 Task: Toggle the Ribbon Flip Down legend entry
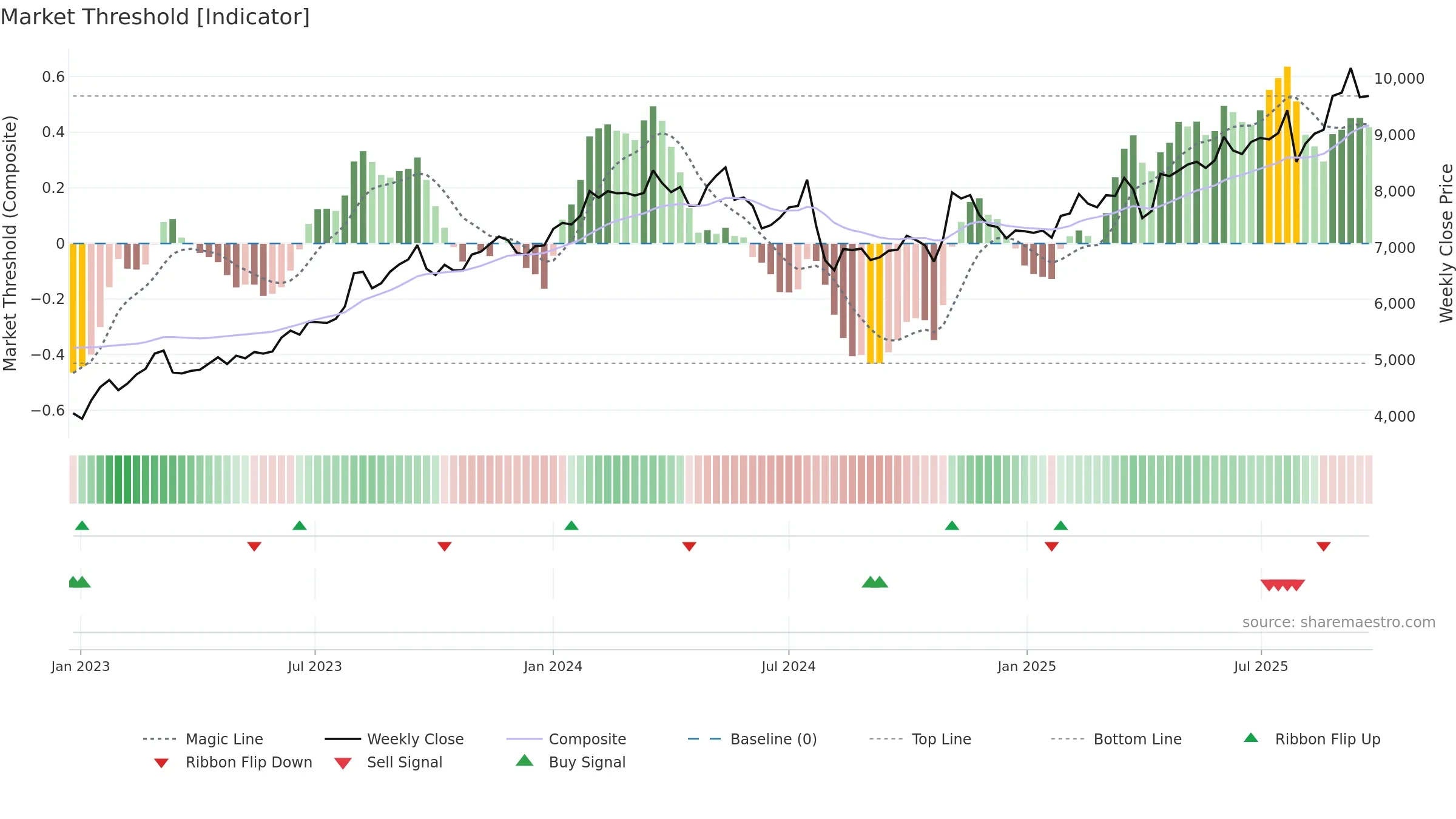pos(232,762)
